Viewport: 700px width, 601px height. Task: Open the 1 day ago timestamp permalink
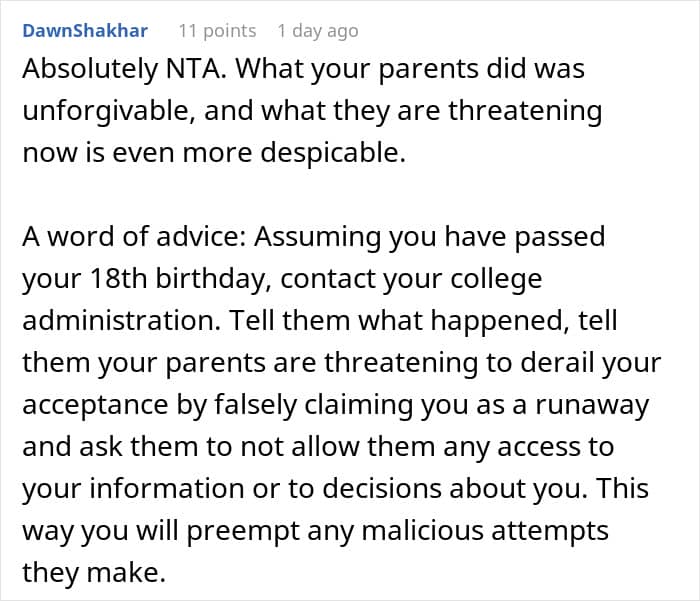pyautogui.click(x=318, y=31)
